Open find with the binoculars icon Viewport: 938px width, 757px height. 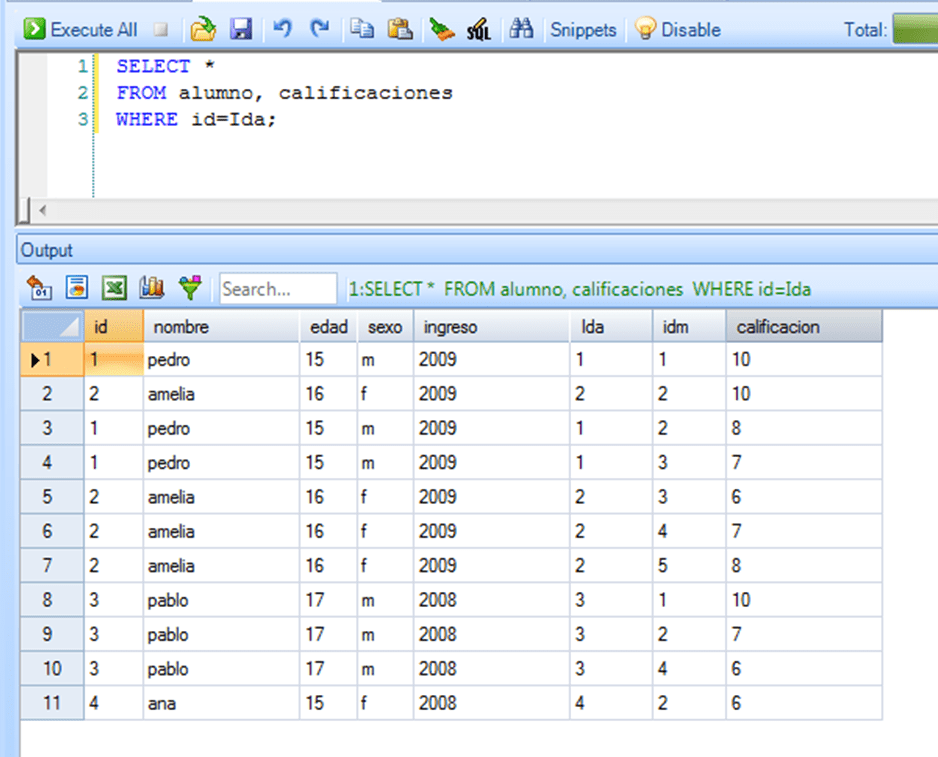point(521,29)
